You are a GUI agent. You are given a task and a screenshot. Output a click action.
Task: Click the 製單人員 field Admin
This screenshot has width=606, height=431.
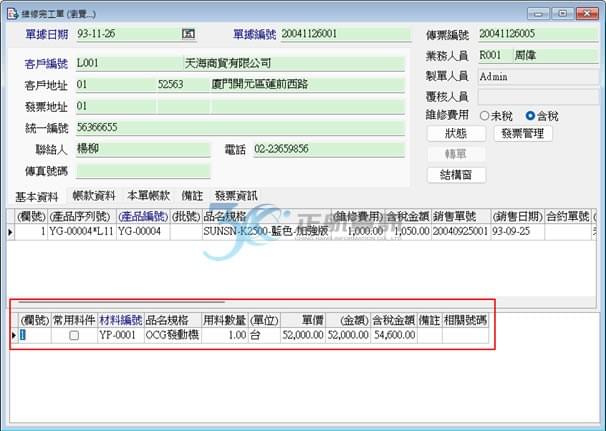point(538,77)
